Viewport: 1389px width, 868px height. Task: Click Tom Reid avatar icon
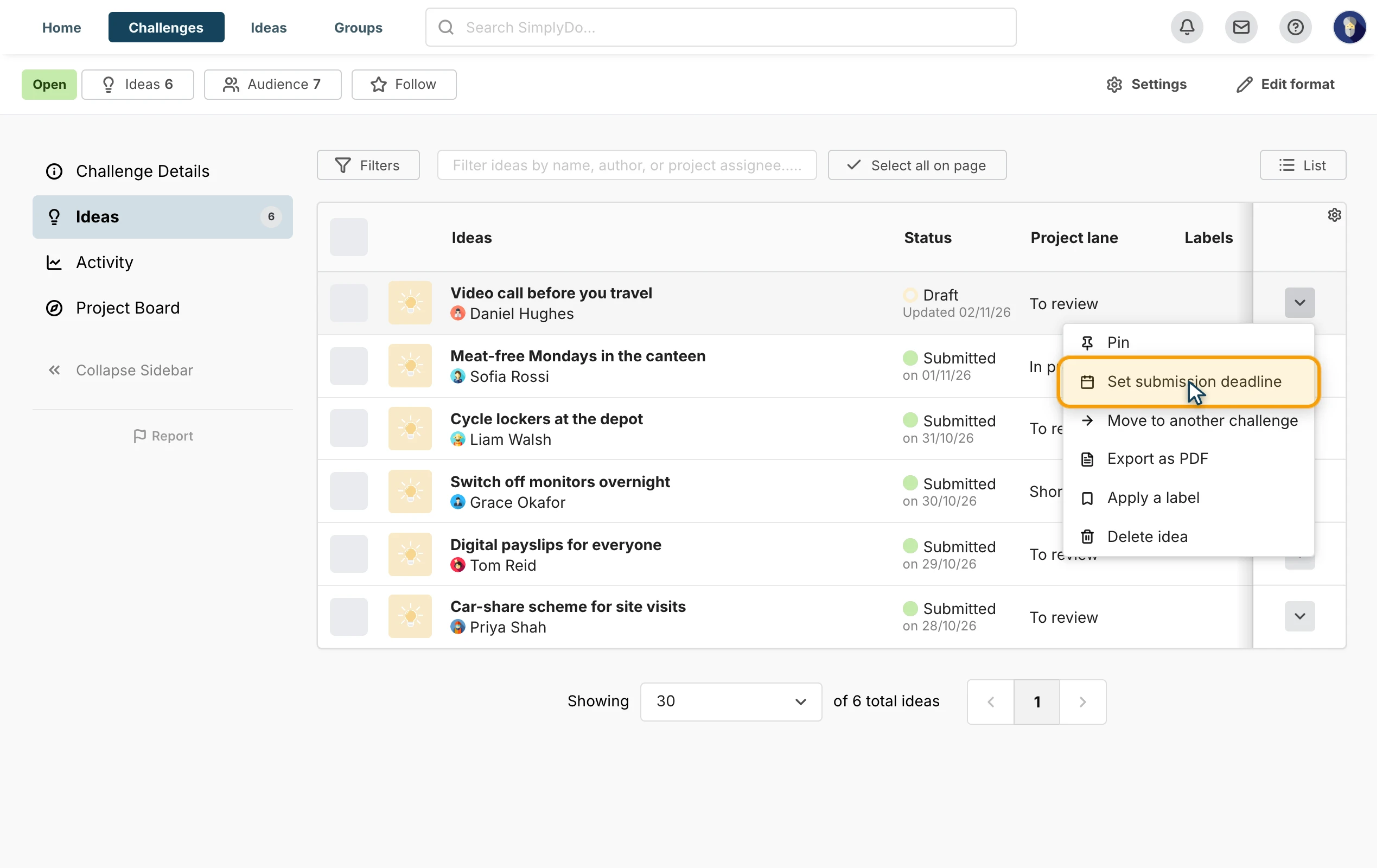[x=457, y=565]
